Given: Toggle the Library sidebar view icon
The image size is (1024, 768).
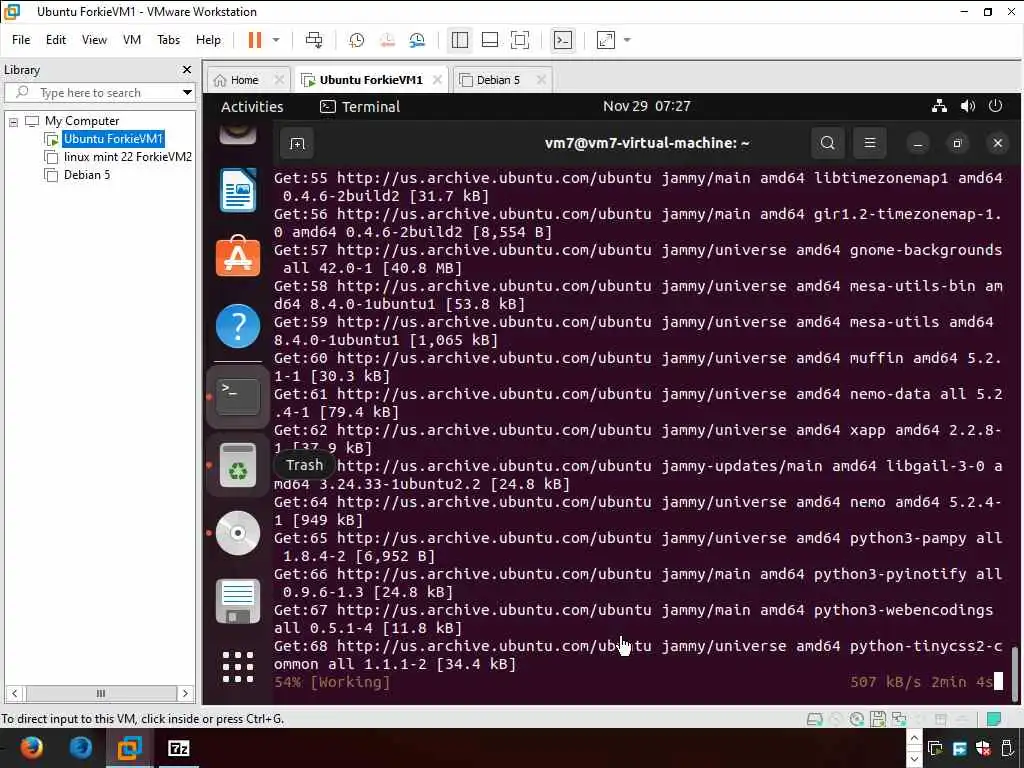Looking at the screenshot, I should click(x=460, y=40).
